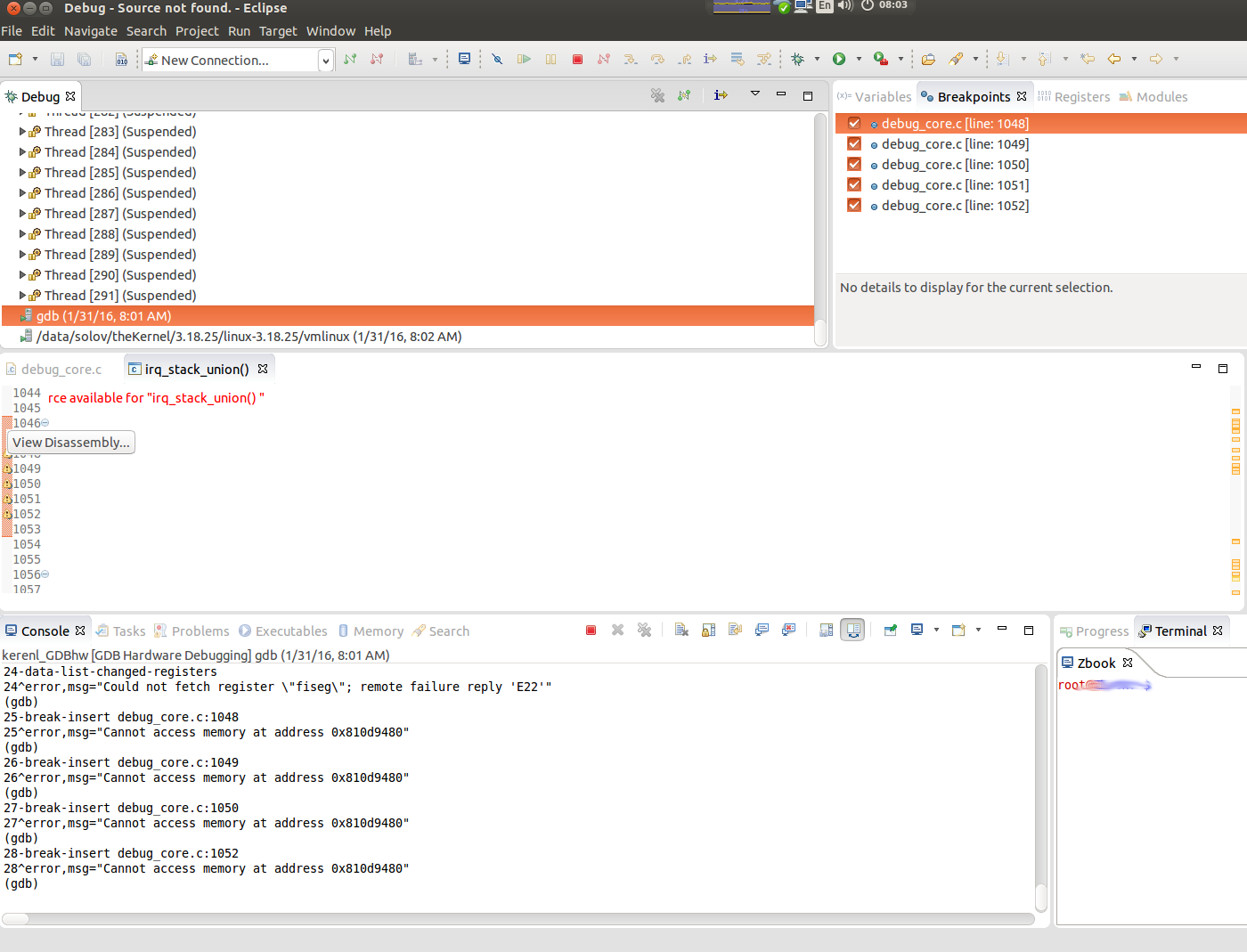Toggle breakpoint checkbox for debug_core.c line 1052
This screenshot has height=952, width=1247.
click(x=854, y=206)
